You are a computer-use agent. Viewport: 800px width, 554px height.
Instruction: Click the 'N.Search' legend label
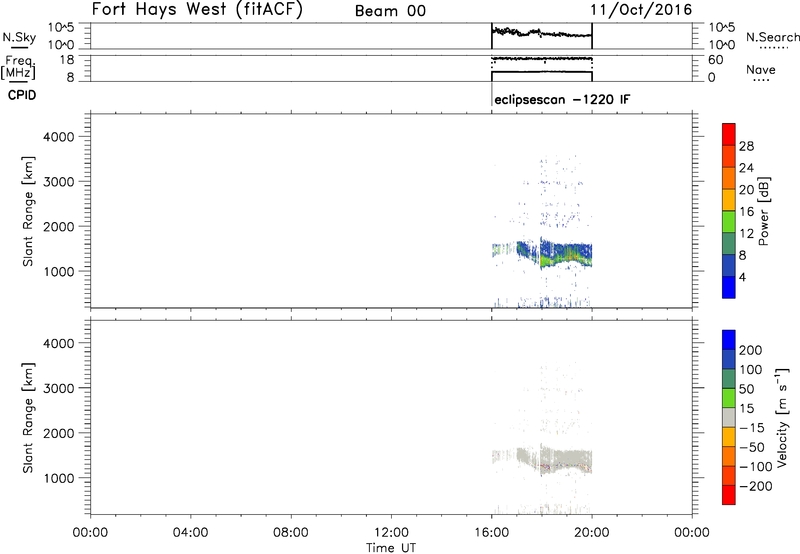pos(772,37)
